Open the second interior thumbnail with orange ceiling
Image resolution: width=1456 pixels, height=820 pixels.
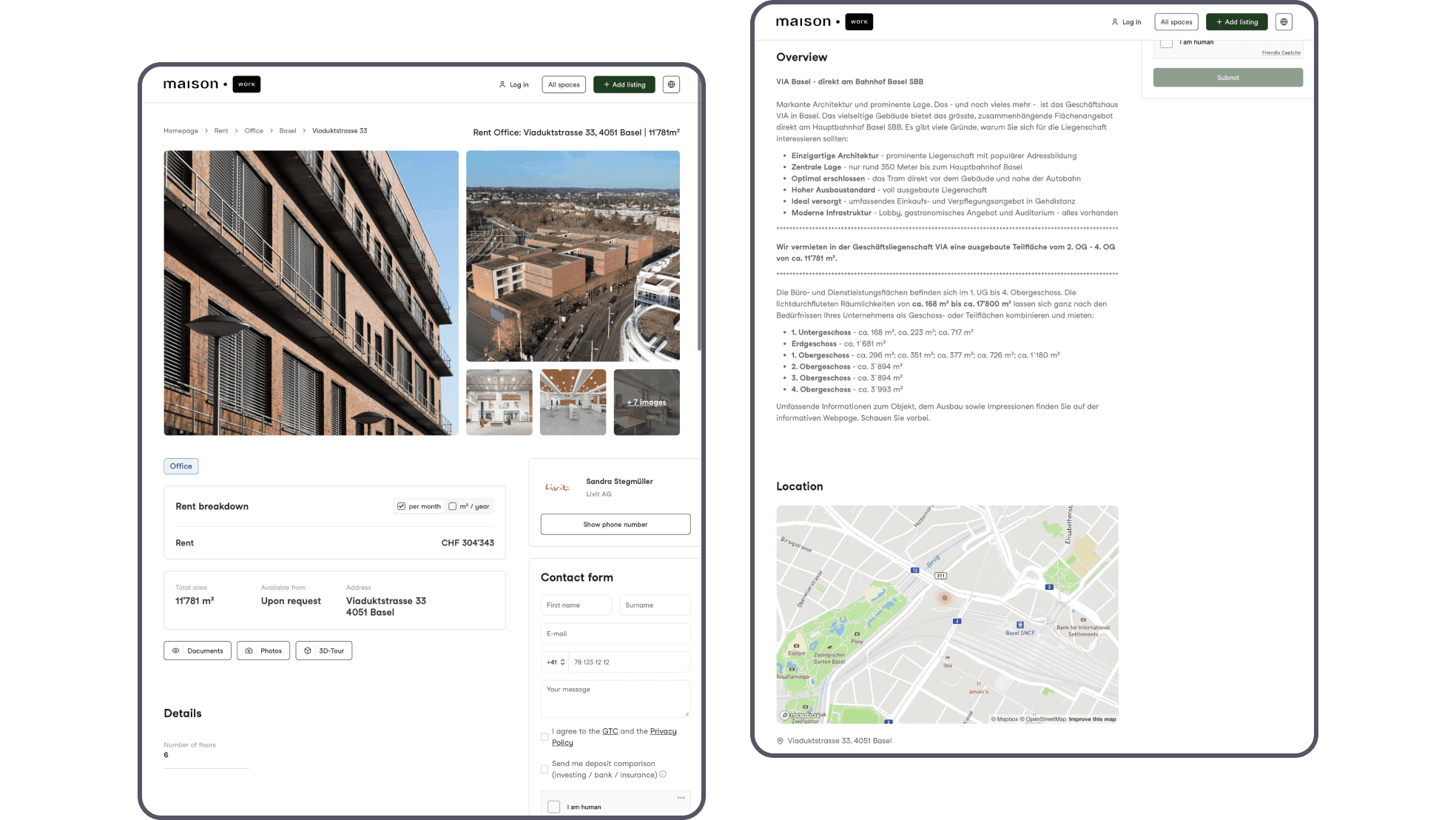[x=573, y=402]
